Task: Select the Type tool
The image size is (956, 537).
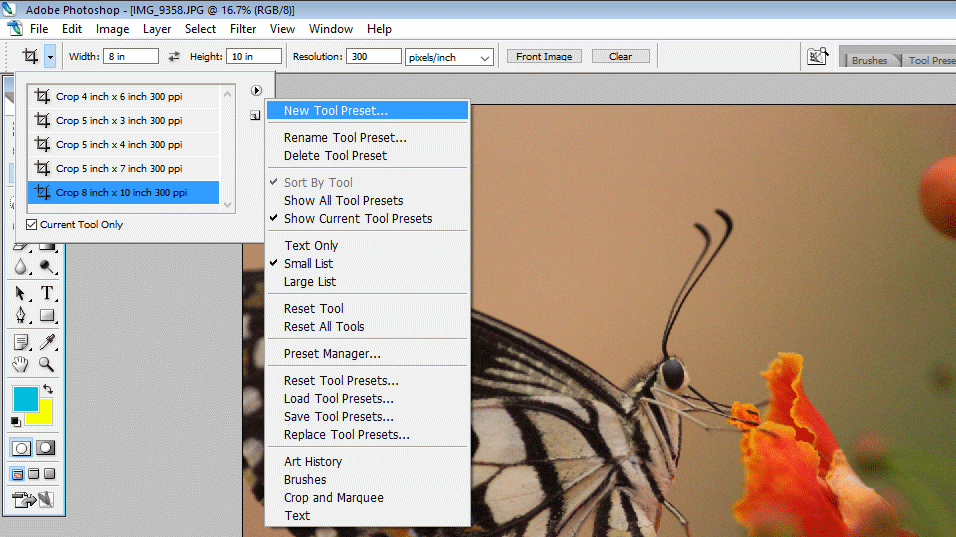Action: 47,293
